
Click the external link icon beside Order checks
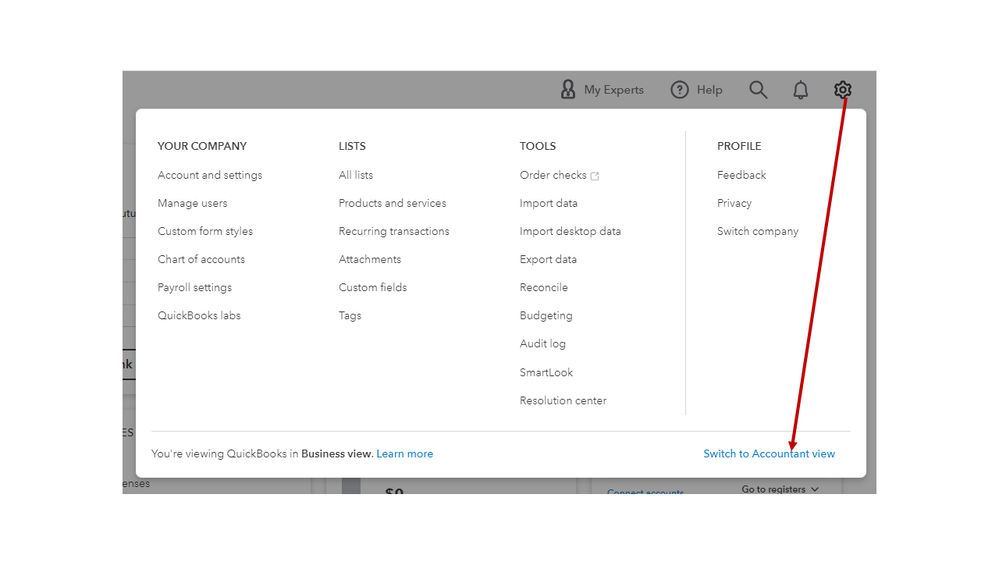[x=595, y=176]
